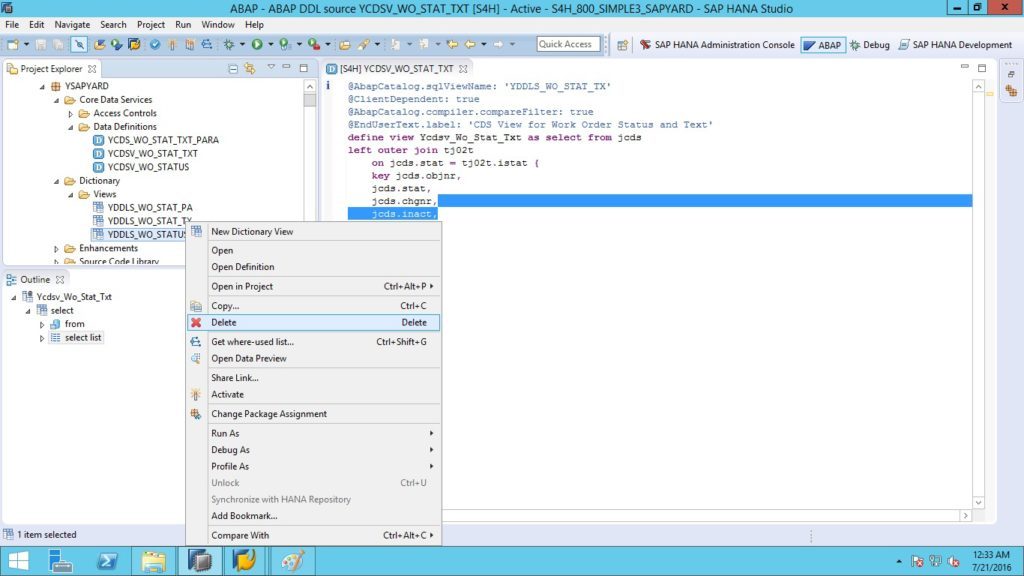Viewport: 1024px width, 576px height.
Task: Open the Run As submenu
Action: (313, 434)
